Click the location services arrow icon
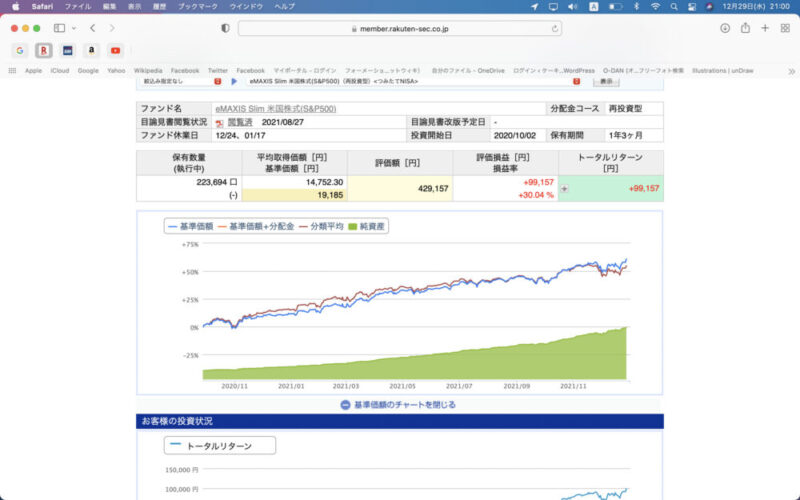Image resolution: width=800 pixels, height=500 pixels. 534,7
